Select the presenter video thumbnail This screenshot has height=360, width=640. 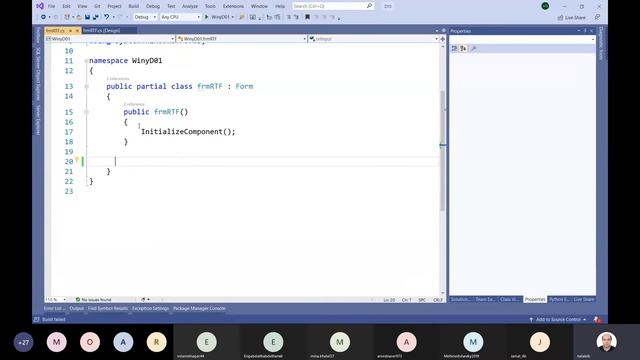click(x=607, y=342)
